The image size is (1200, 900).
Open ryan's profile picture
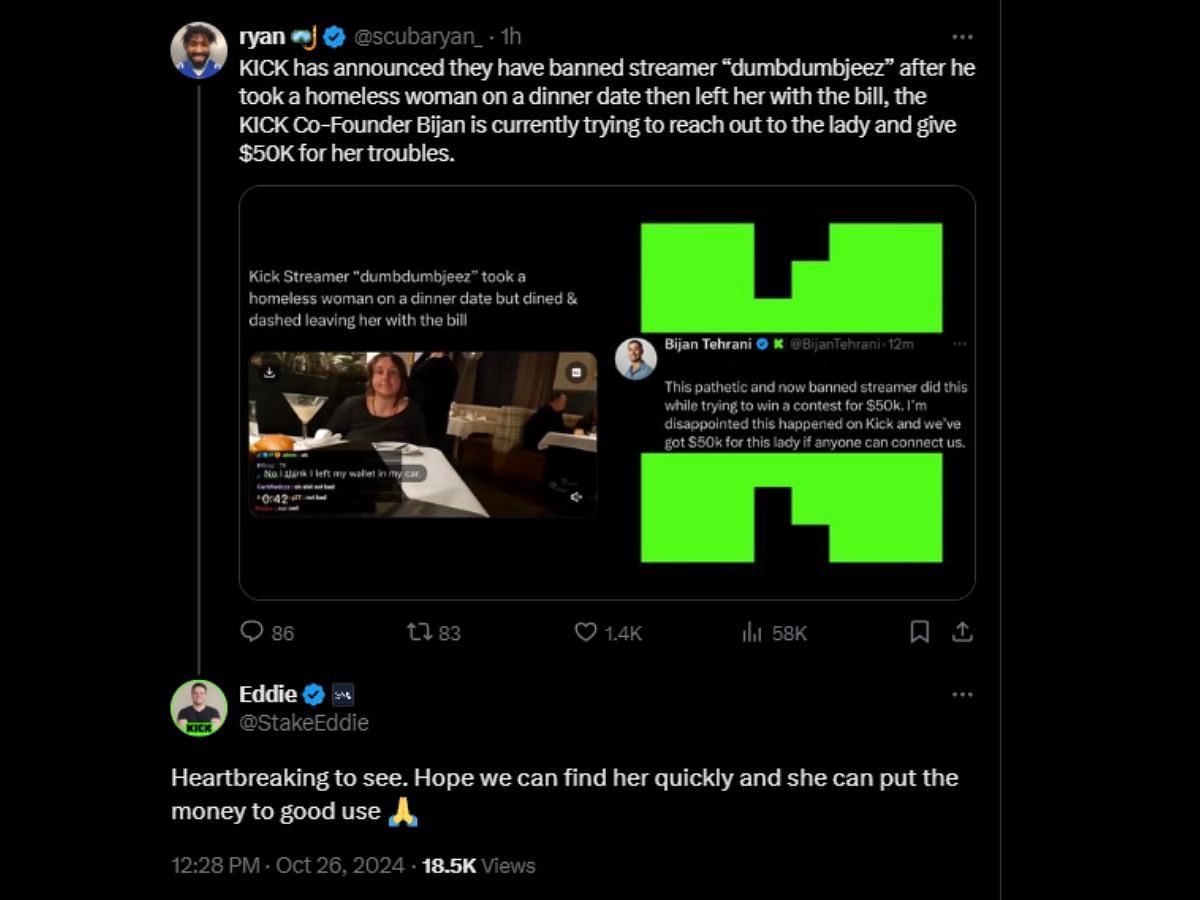198,50
